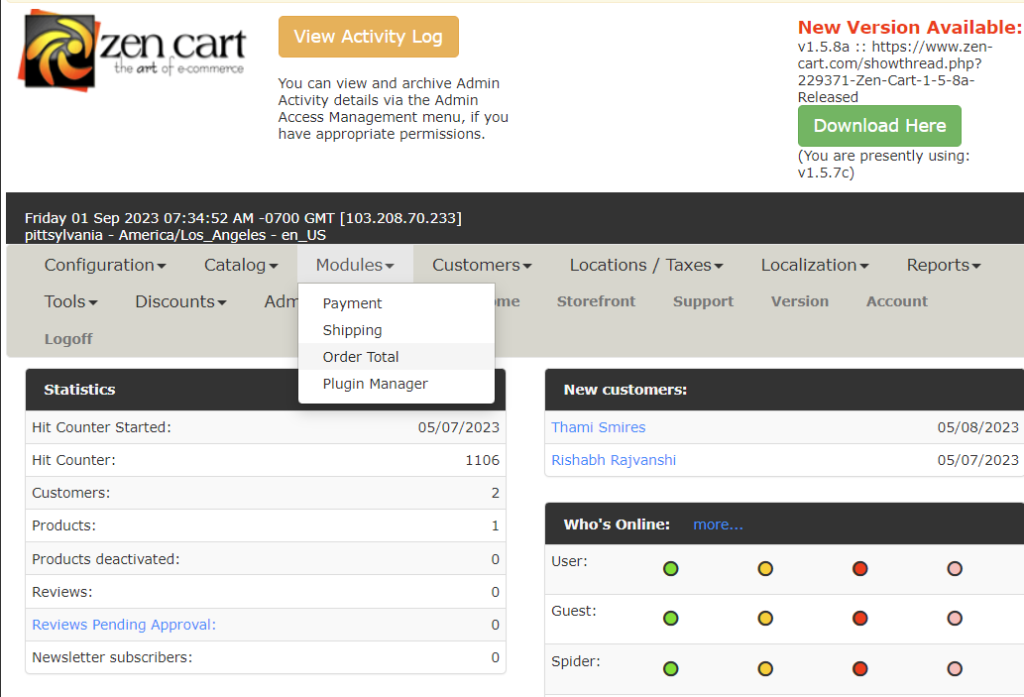The width and height of the screenshot is (1024, 697).
Task: Expand Locations / Taxes menu
Action: point(647,265)
